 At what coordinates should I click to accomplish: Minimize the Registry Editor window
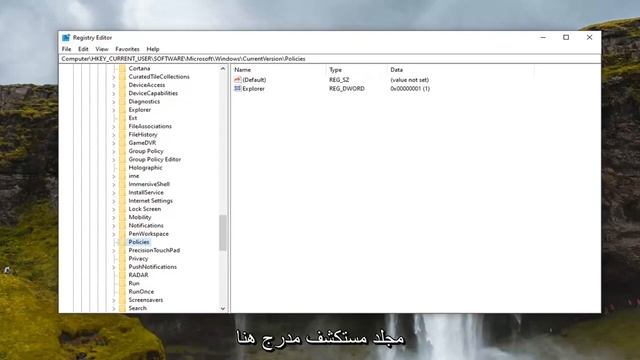coord(543,38)
